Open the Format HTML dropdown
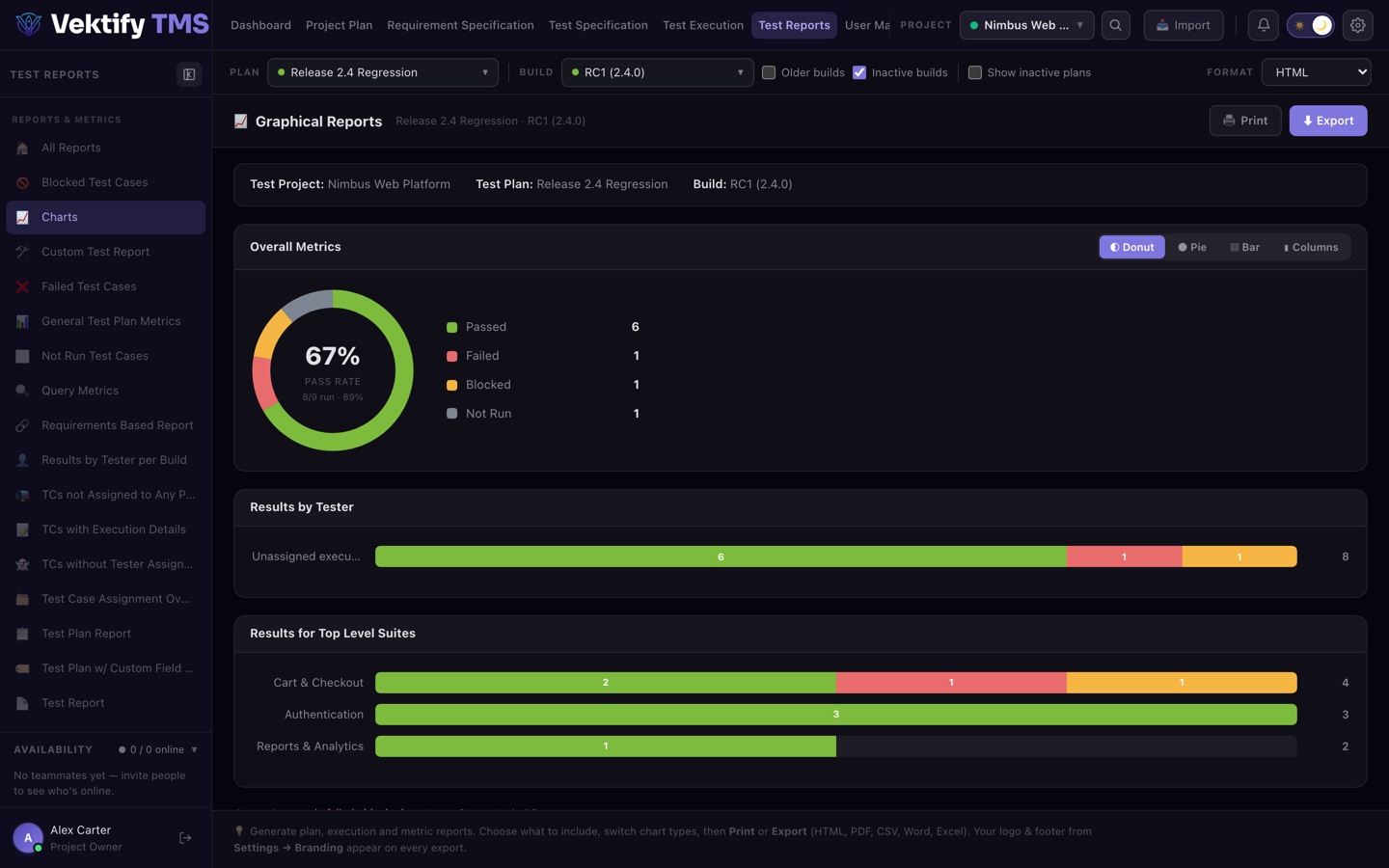The width and height of the screenshot is (1389, 868). click(1317, 72)
